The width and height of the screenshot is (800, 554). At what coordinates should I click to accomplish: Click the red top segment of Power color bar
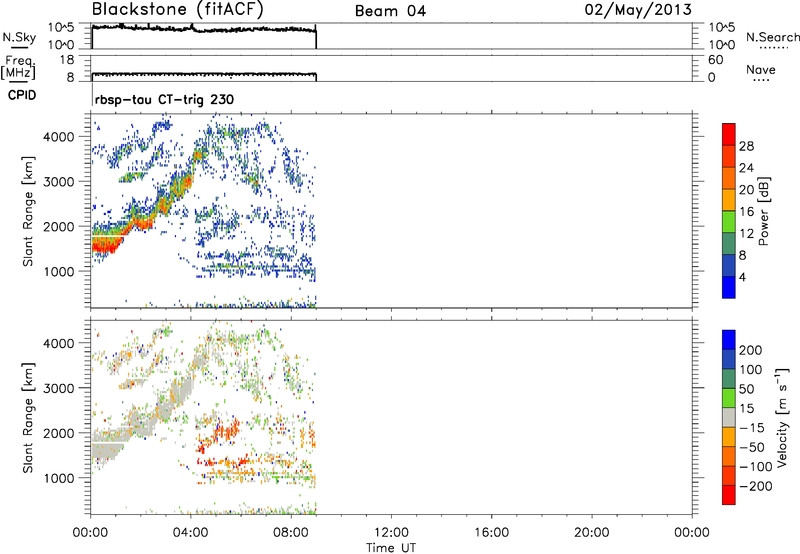[729, 135]
